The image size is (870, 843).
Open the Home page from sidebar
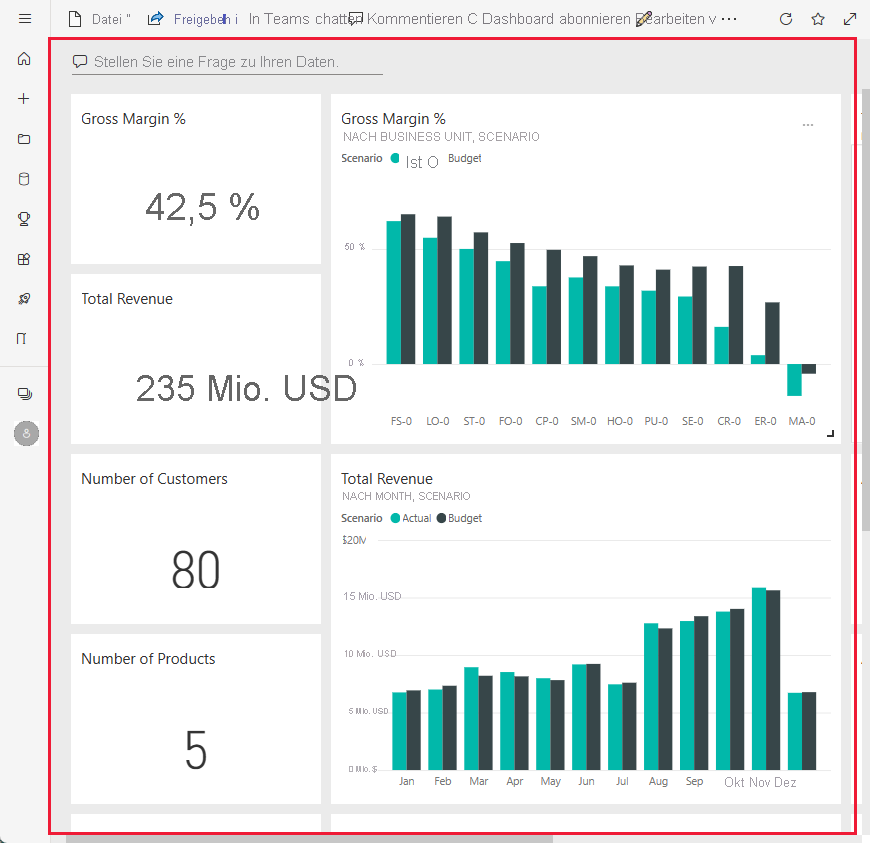(25, 58)
